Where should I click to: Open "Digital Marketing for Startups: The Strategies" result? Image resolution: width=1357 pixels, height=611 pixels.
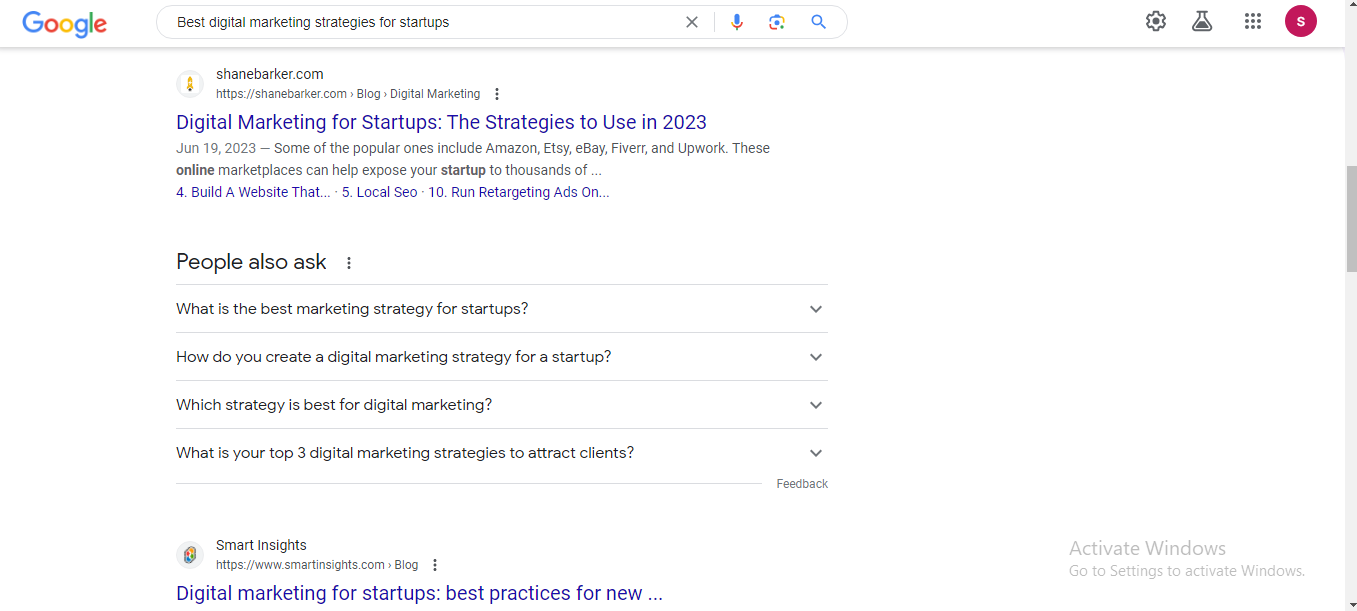coord(441,122)
